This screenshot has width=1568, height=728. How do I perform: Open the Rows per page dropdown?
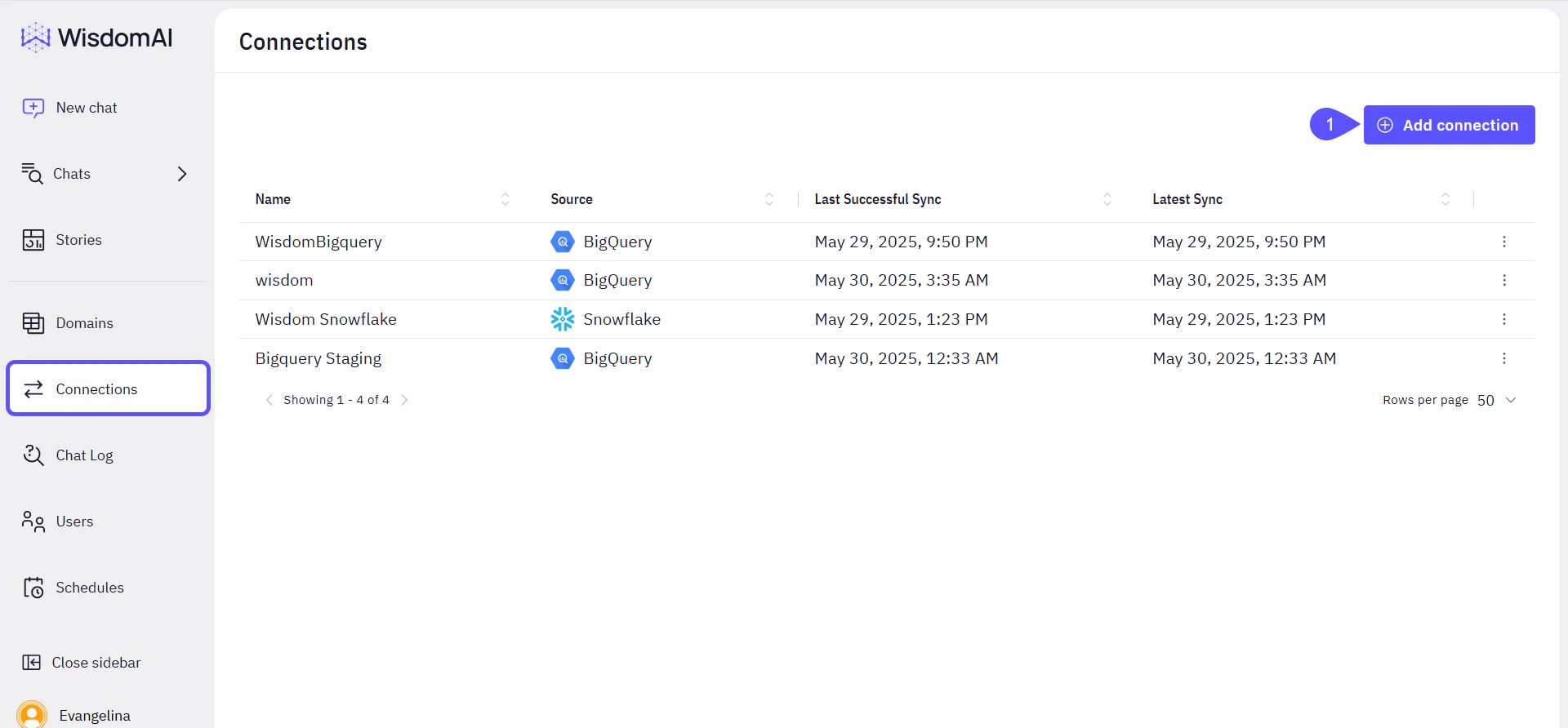(1496, 400)
